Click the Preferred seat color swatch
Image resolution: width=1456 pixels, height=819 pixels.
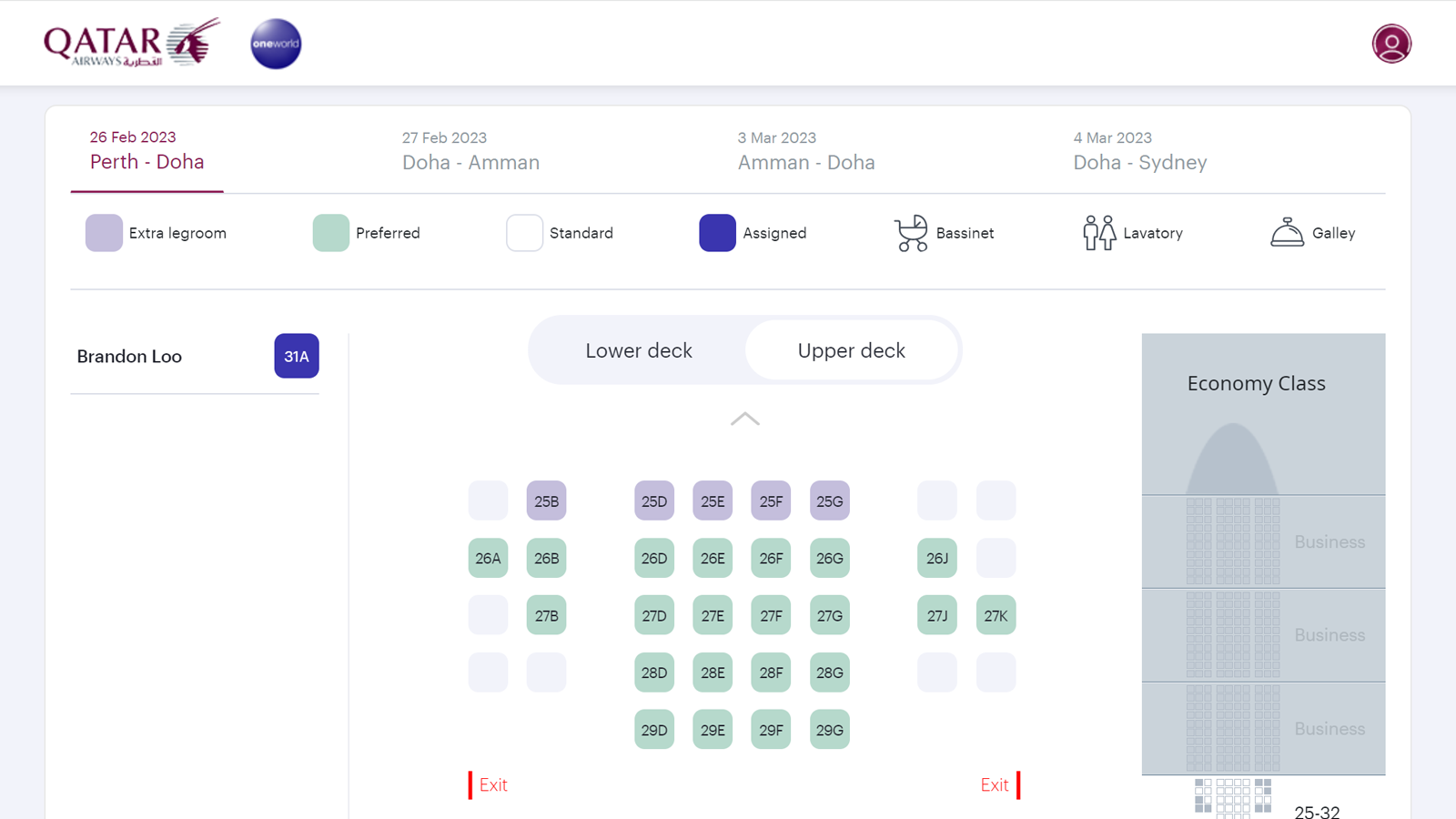point(331,233)
